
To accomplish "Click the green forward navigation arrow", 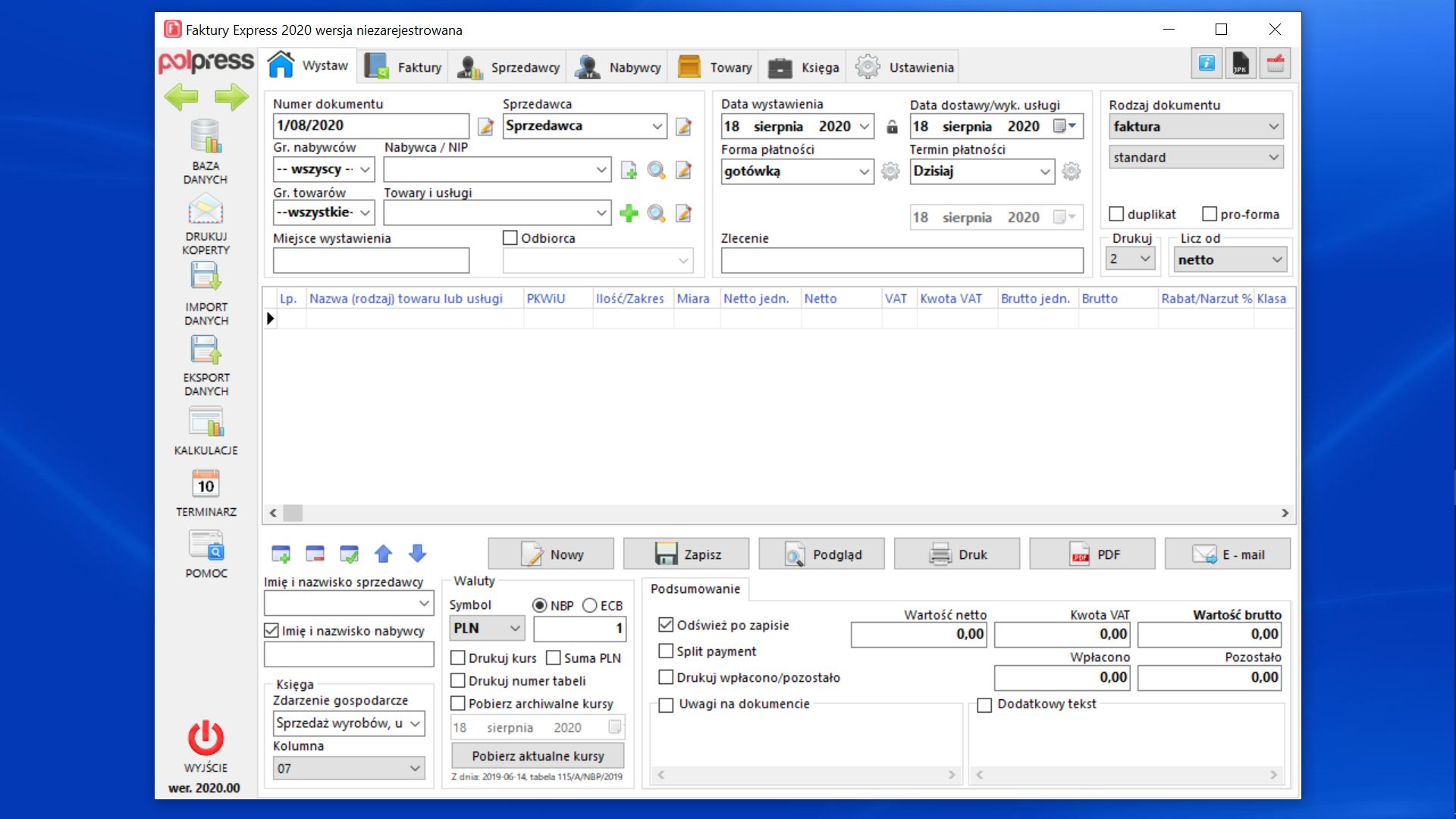I will tap(231, 97).
